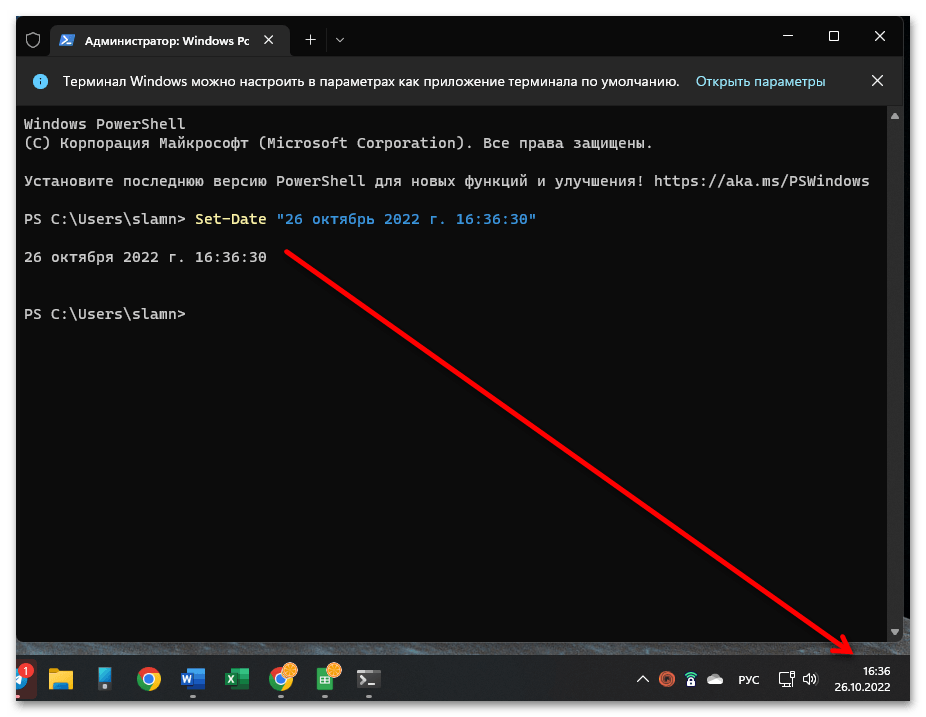Open the OneDrive cloud tray icon
Image resolution: width=926 pixels, height=717 pixels.
point(715,679)
